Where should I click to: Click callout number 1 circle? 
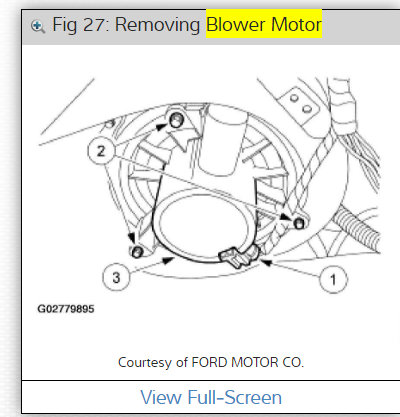333,279
